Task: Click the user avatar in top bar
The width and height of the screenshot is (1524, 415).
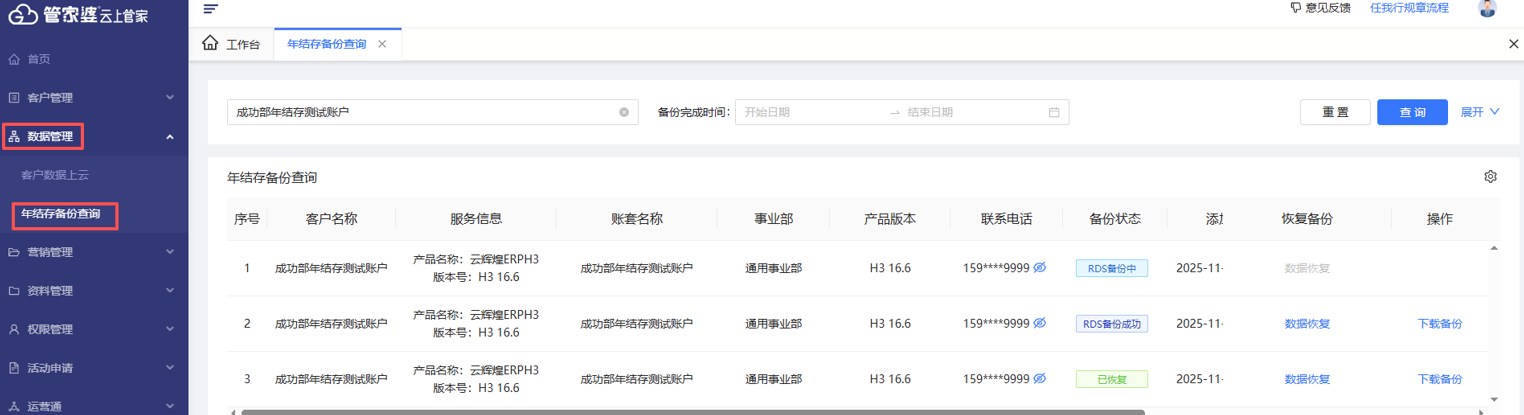Action: tap(1487, 9)
